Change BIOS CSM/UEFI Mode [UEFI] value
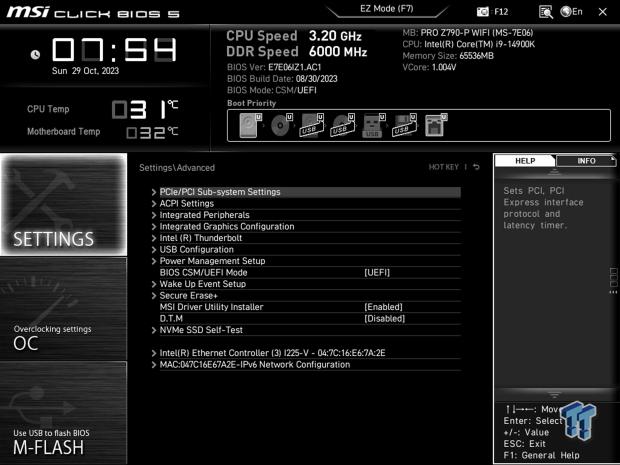620x465 pixels. pos(377,272)
